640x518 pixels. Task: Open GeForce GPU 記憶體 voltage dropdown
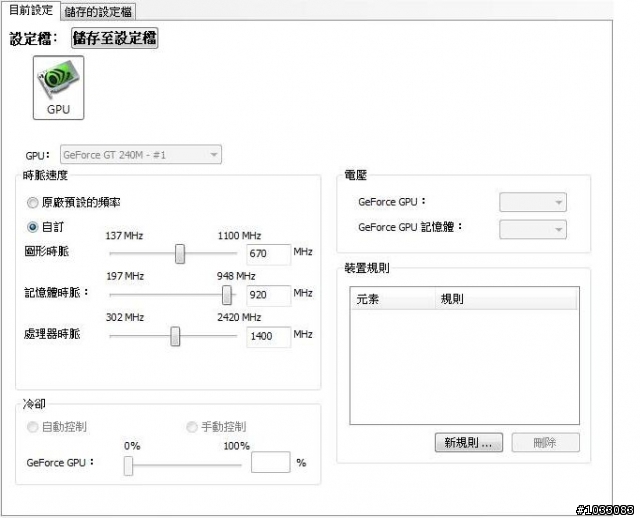(533, 229)
